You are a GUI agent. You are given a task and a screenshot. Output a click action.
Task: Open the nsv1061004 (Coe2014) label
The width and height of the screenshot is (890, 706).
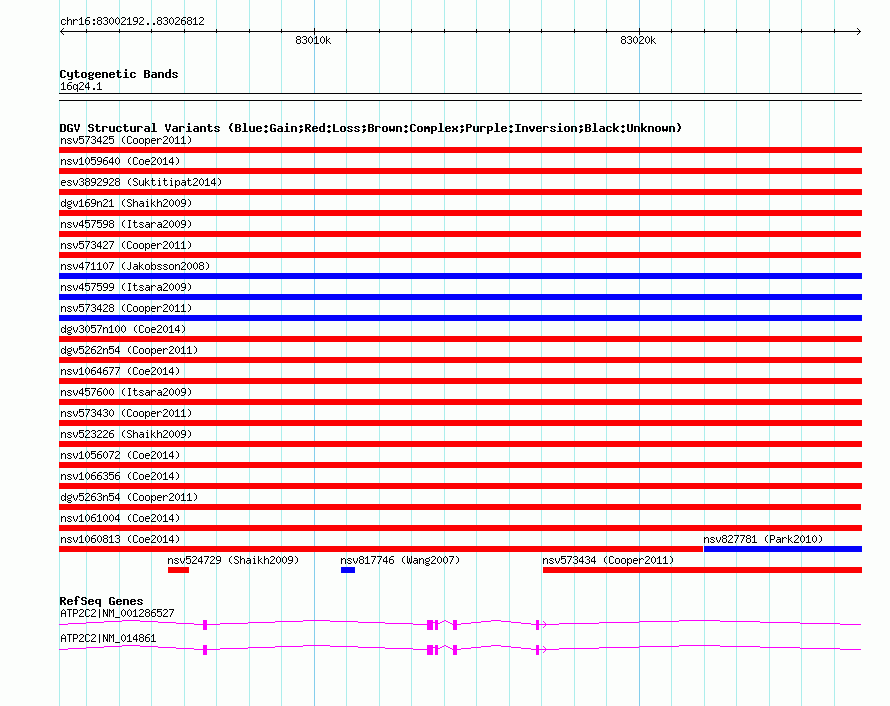pos(120,518)
